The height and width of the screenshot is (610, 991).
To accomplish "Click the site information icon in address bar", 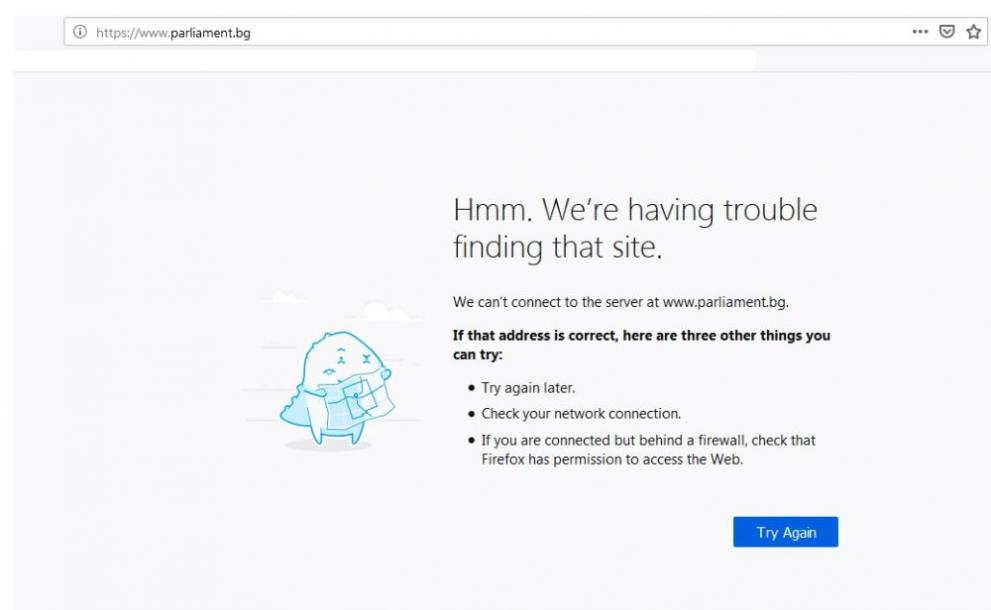I will pos(80,32).
